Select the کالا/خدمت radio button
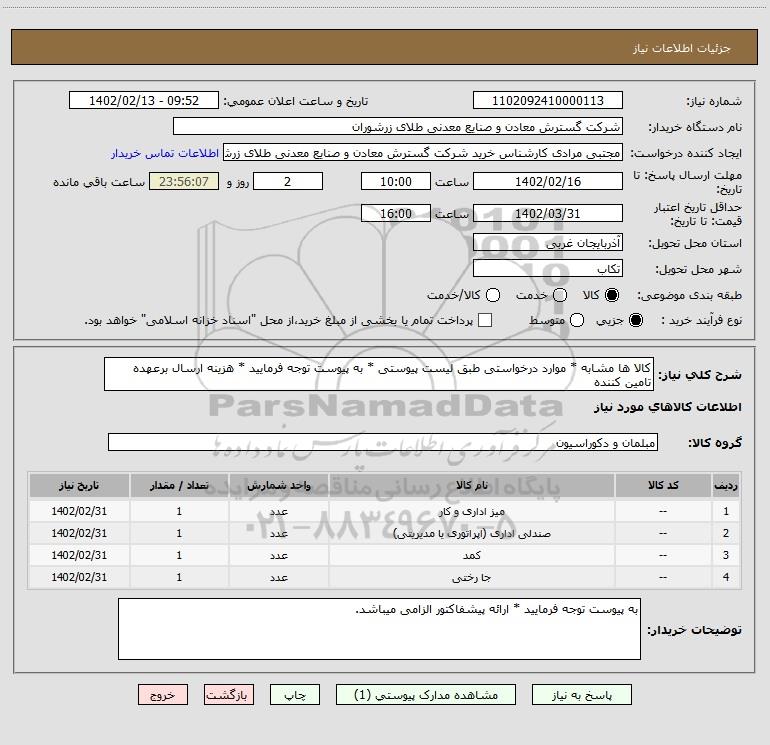This screenshot has height=745, width=770. [493, 295]
